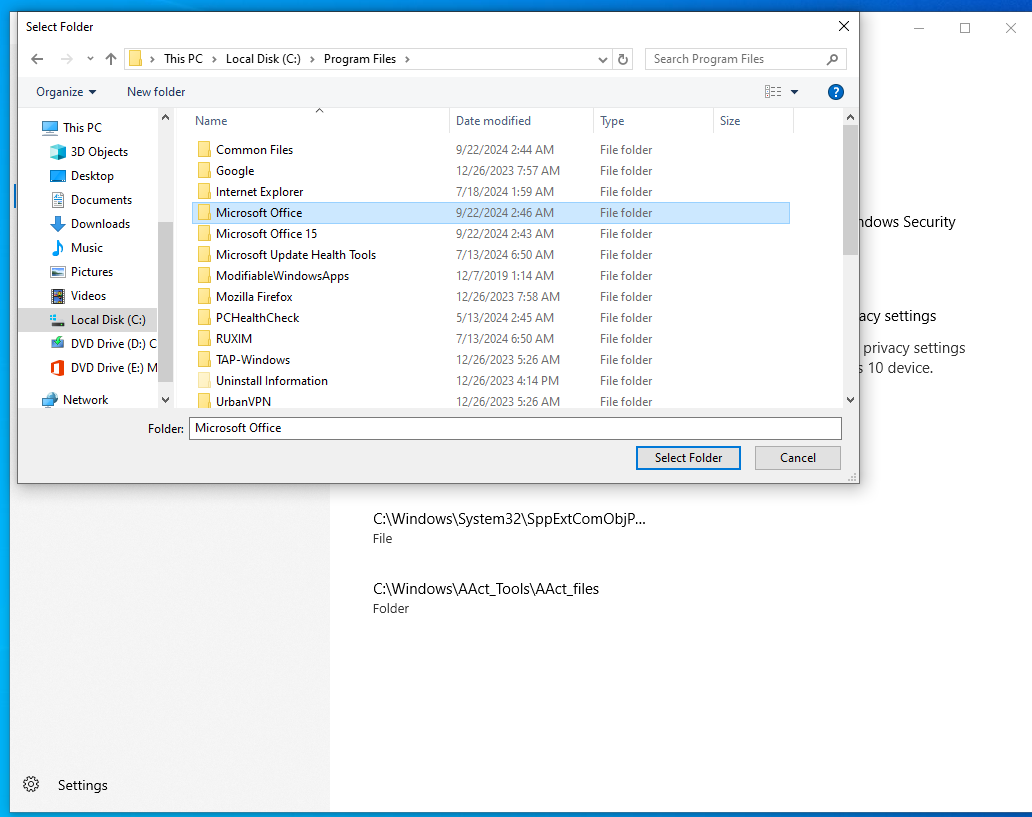Click Microsoft Update Health Tools folder icon

204,255
